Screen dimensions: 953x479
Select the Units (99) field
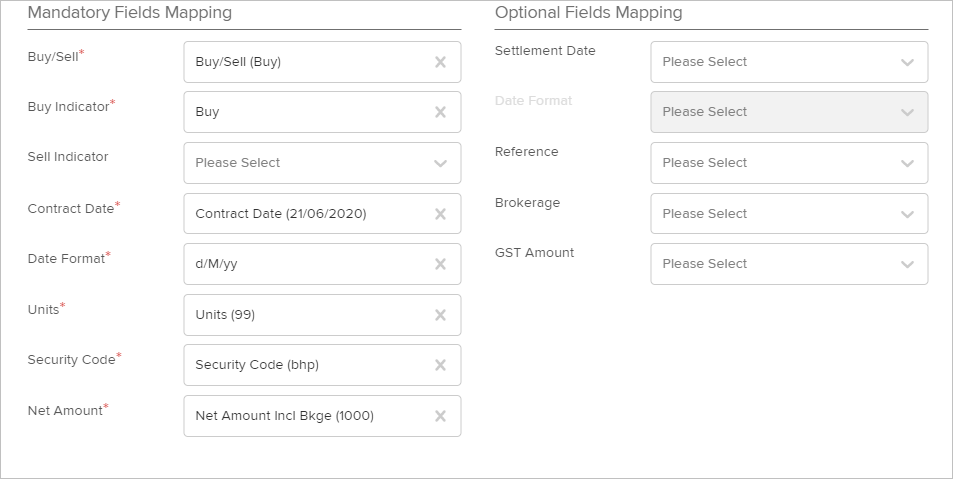(x=322, y=315)
